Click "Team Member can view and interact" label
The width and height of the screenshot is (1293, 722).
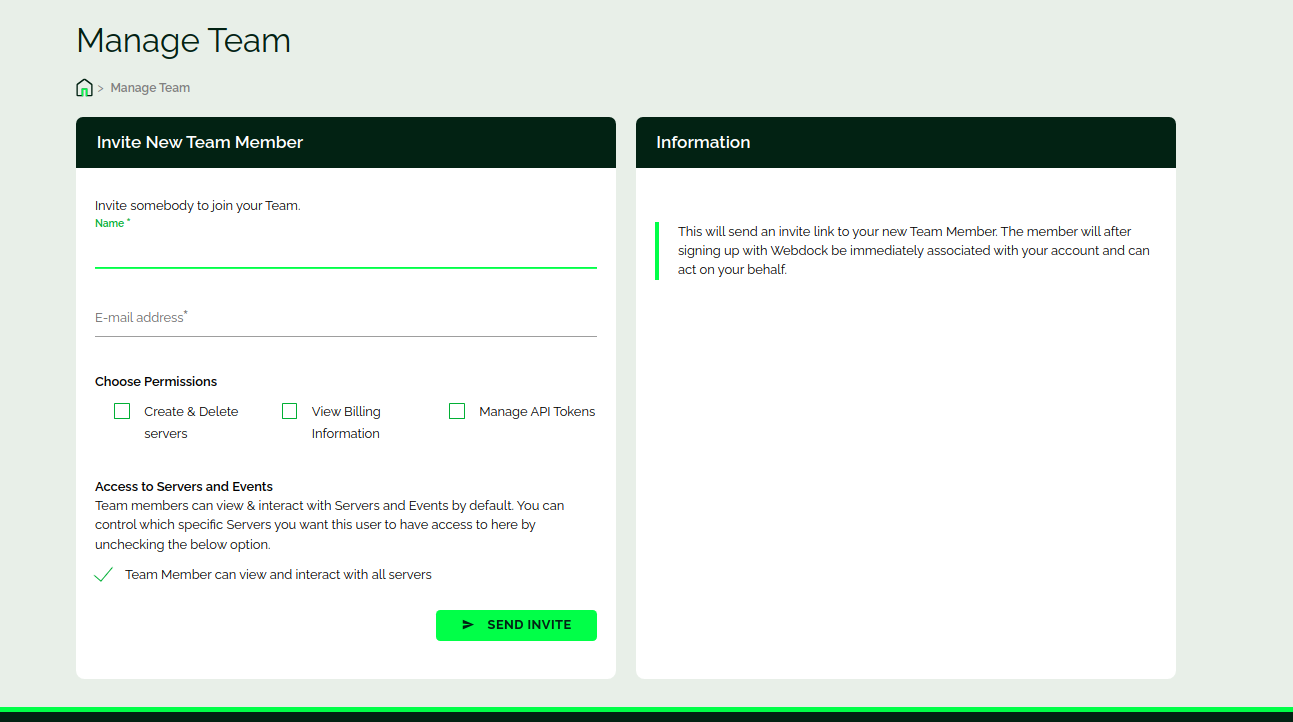278,575
